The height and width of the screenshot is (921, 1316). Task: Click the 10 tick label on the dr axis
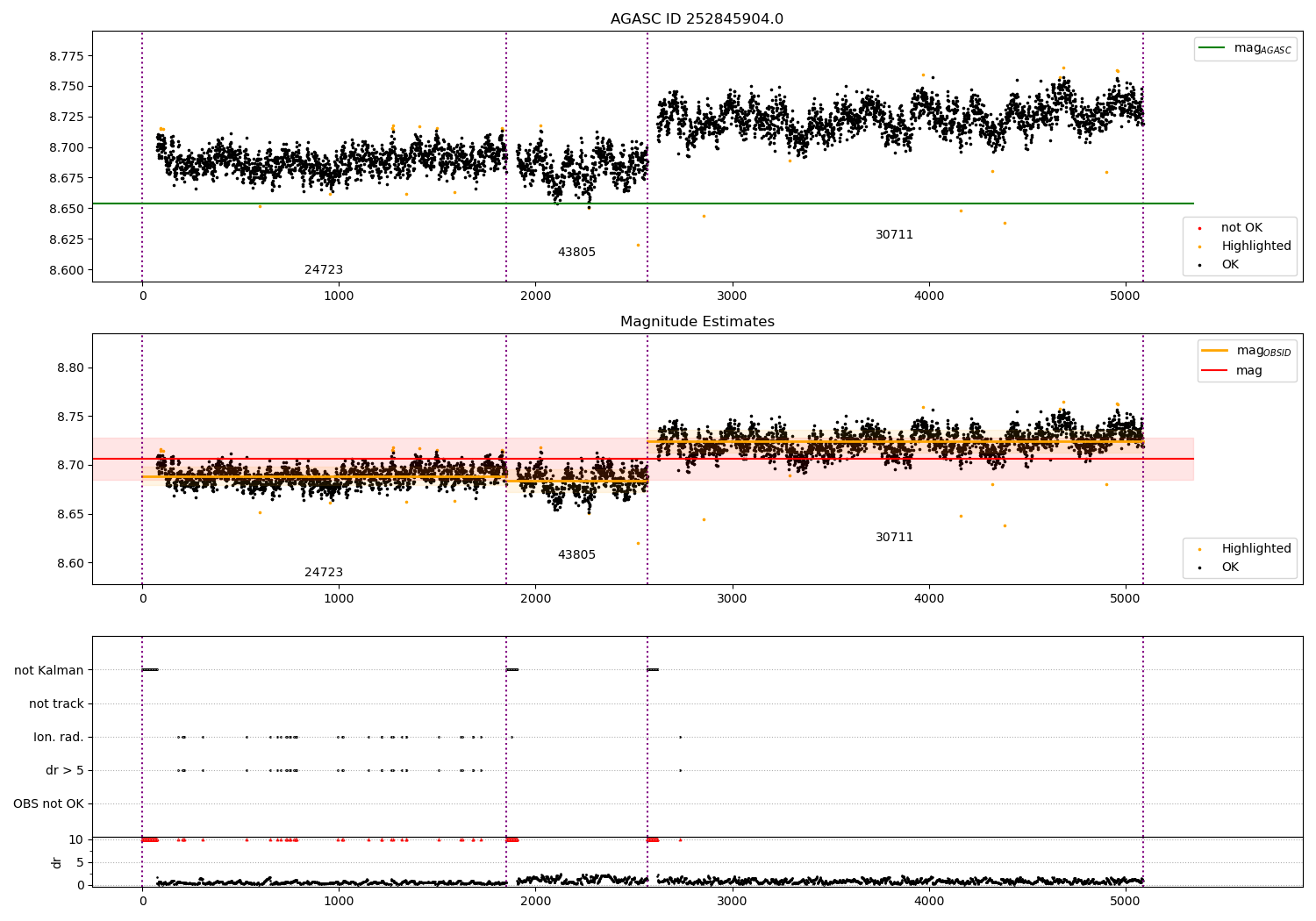tap(76, 839)
